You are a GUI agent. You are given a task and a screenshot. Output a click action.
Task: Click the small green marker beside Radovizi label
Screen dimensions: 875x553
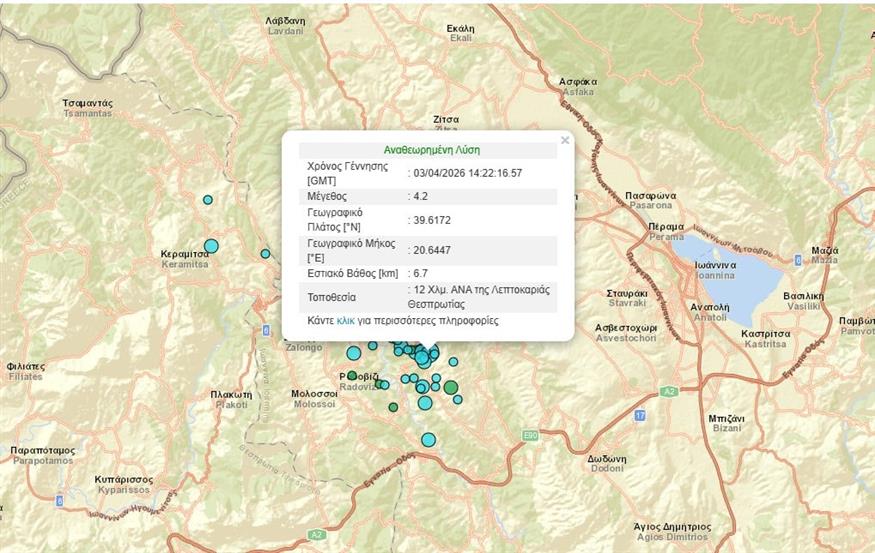pos(352,376)
